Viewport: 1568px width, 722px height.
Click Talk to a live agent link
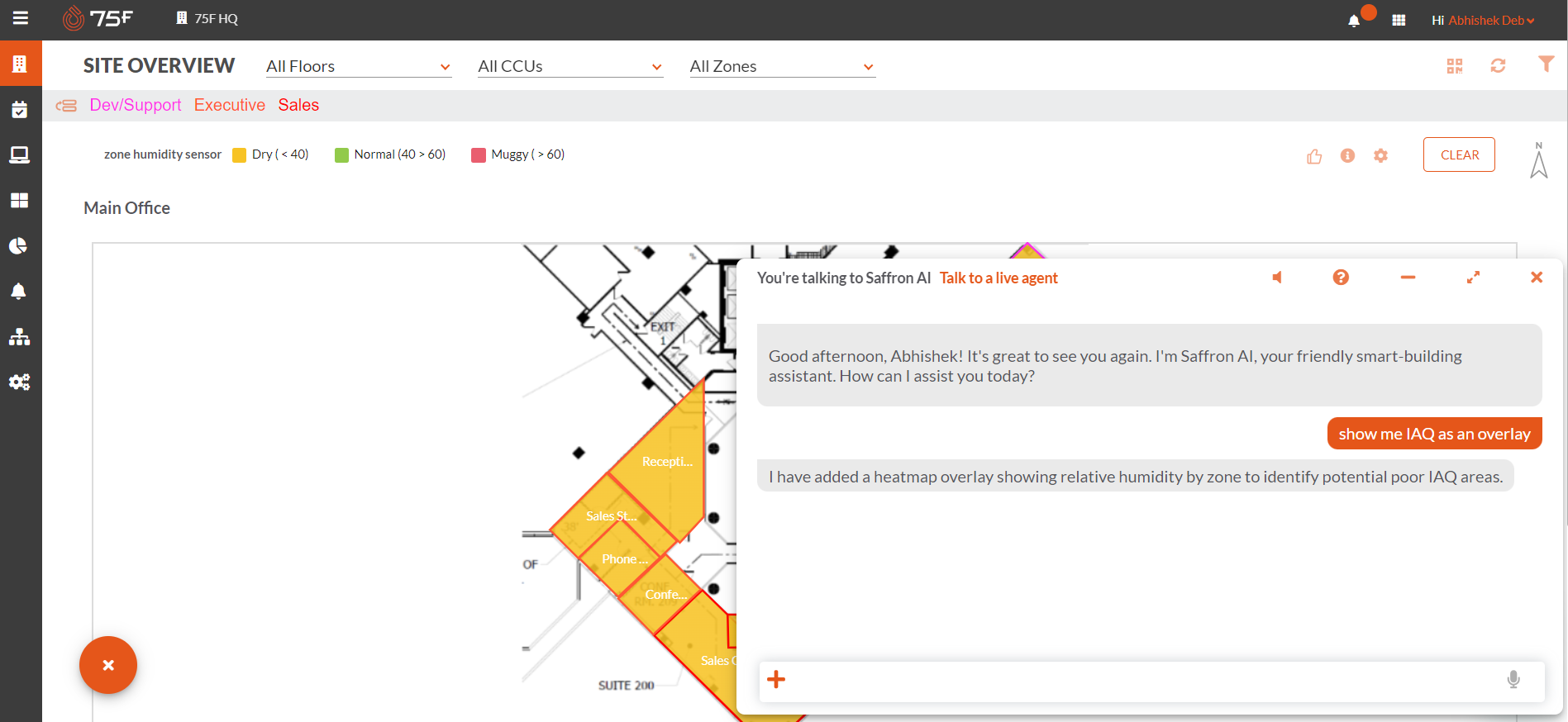pyautogui.click(x=998, y=278)
